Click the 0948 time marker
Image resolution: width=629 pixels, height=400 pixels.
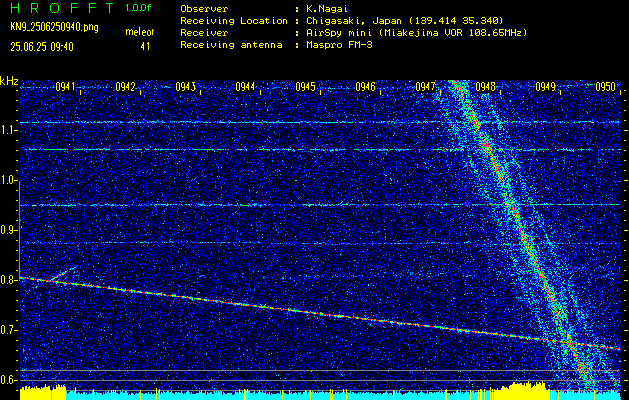pyautogui.click(x=485, y=87)
